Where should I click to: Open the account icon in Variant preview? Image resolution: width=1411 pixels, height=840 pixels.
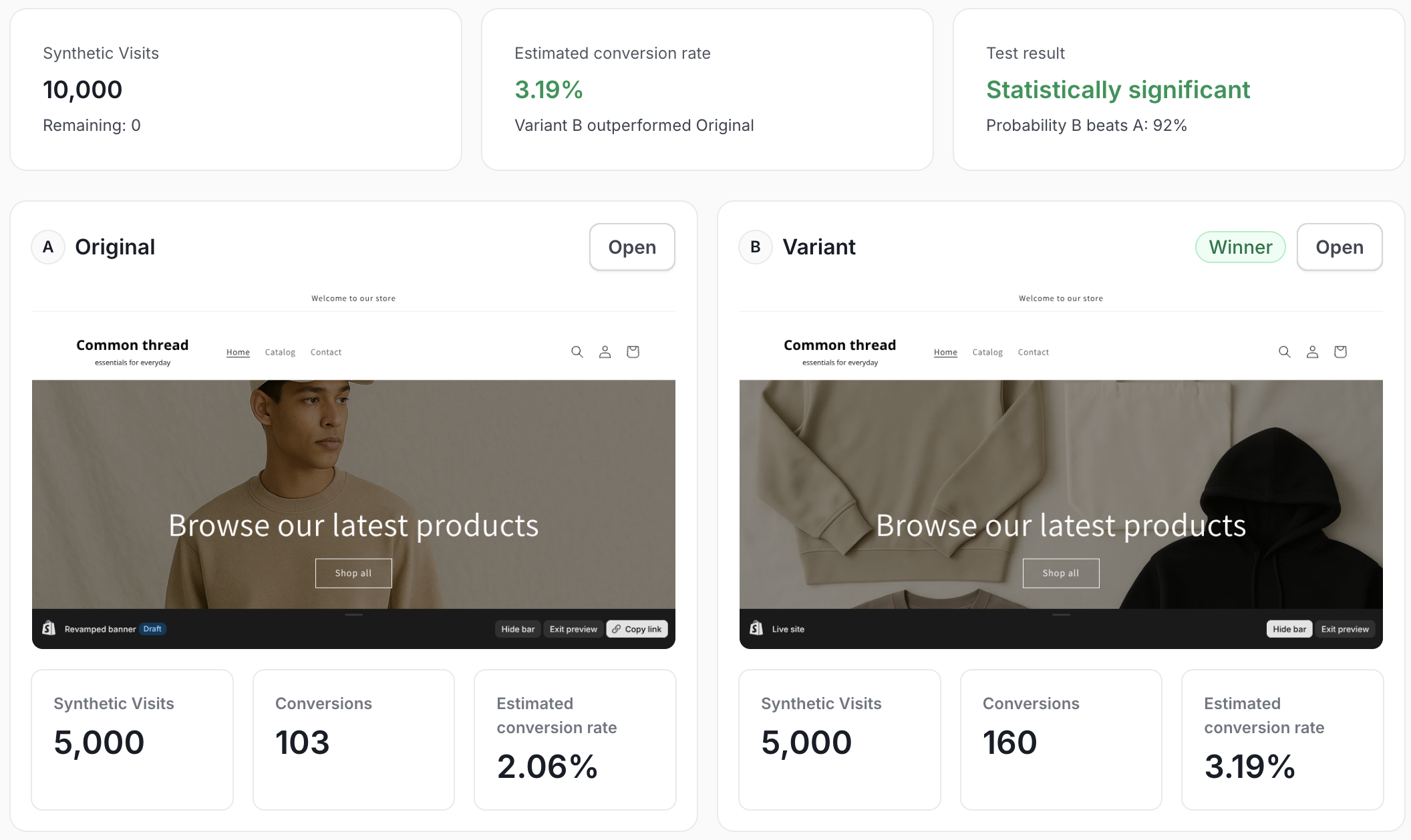pyautogui.click(x=1312, y=351)
